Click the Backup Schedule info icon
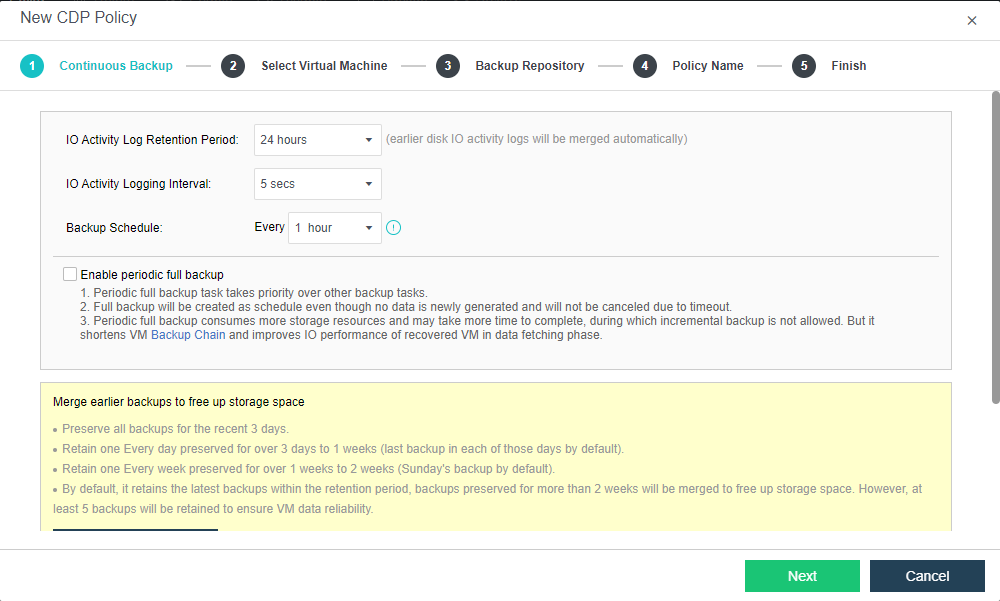 [394, 228]
